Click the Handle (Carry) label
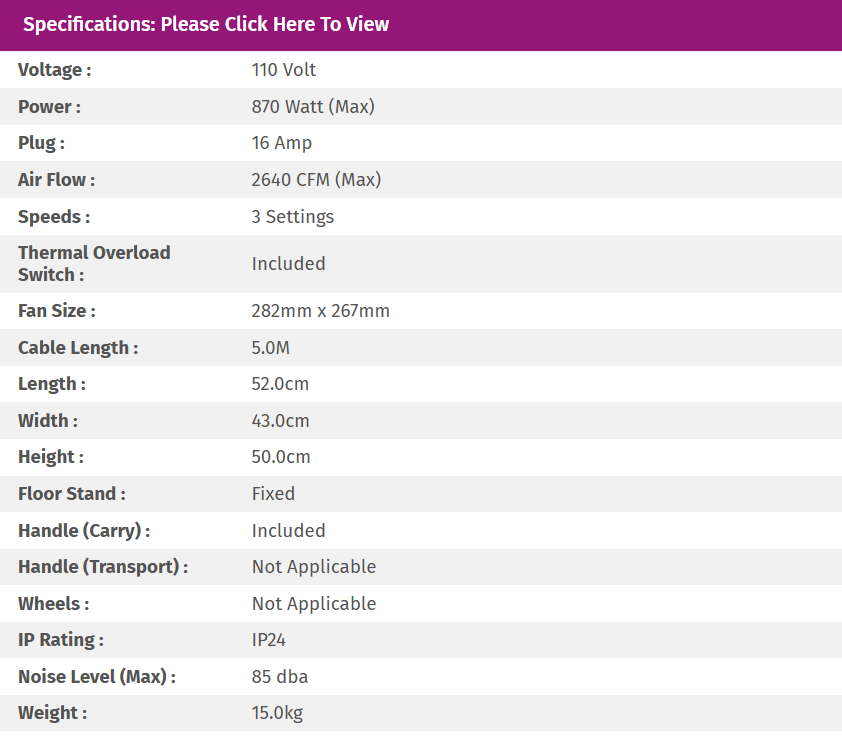 (84, 531)
